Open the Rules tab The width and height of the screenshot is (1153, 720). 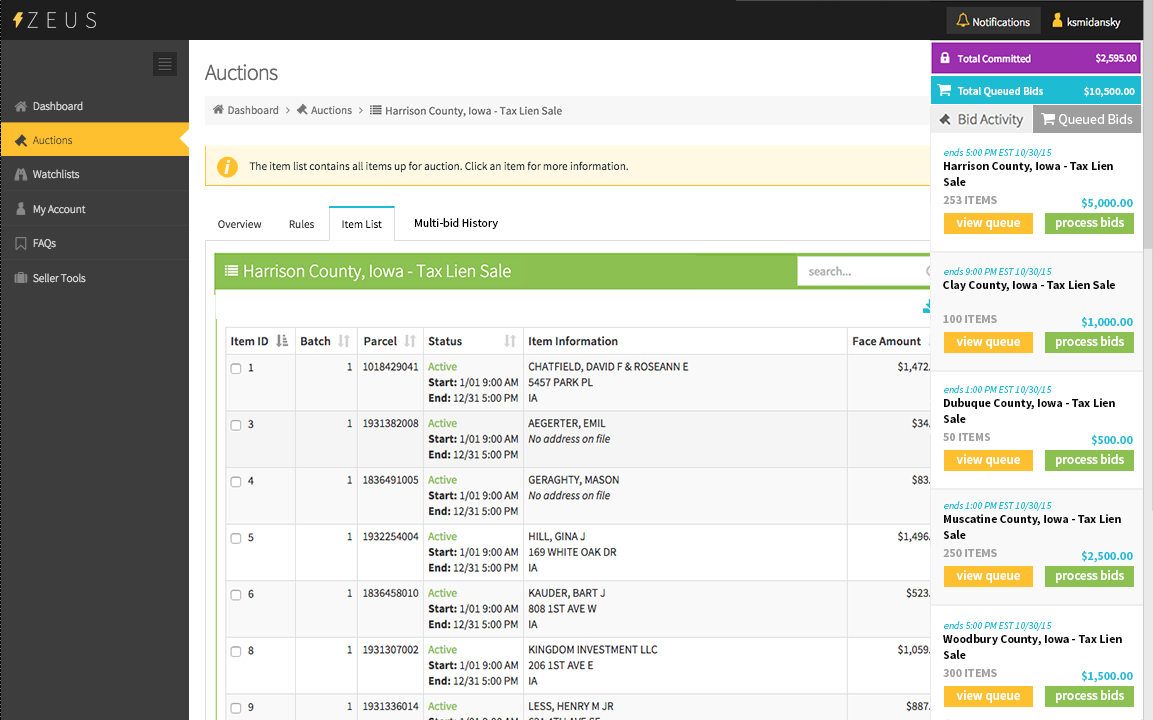click(301, 224)
